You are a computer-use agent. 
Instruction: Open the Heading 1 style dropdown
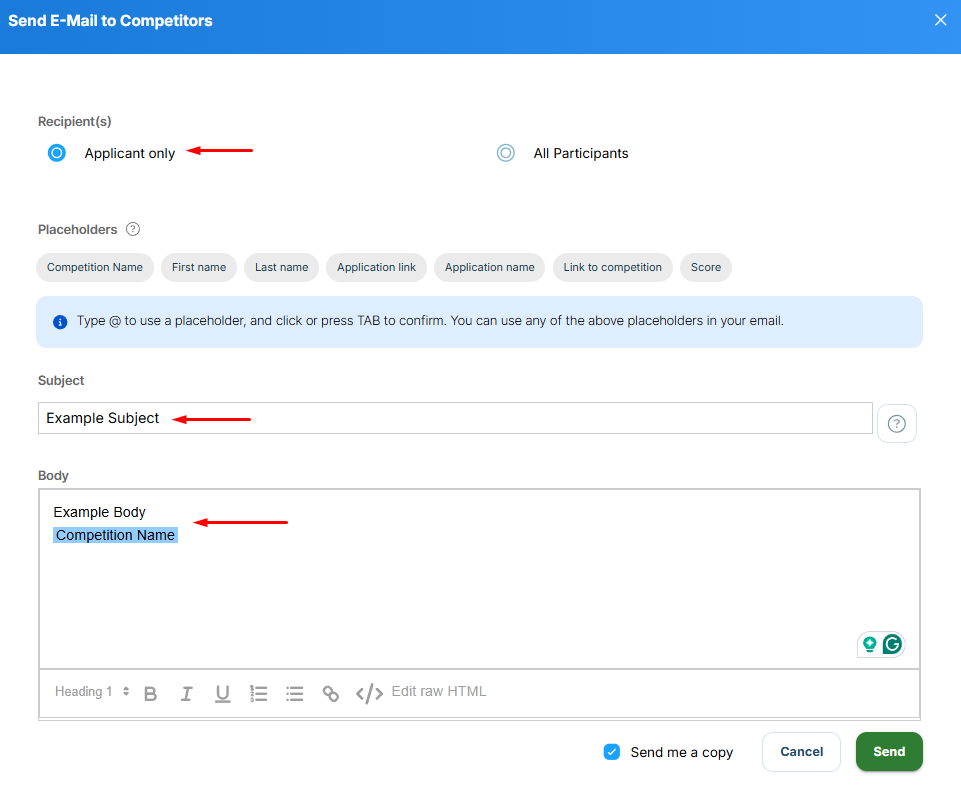92,692
